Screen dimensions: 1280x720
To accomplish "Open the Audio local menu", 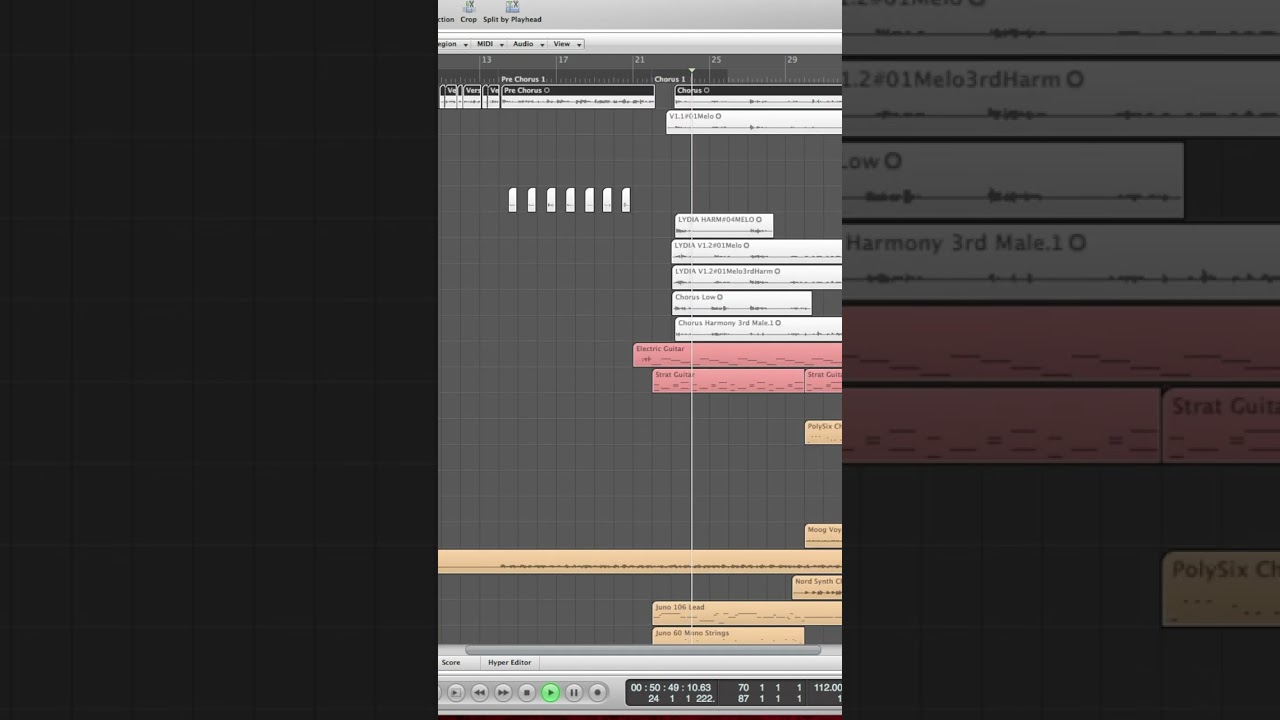I will coord(528,44).
